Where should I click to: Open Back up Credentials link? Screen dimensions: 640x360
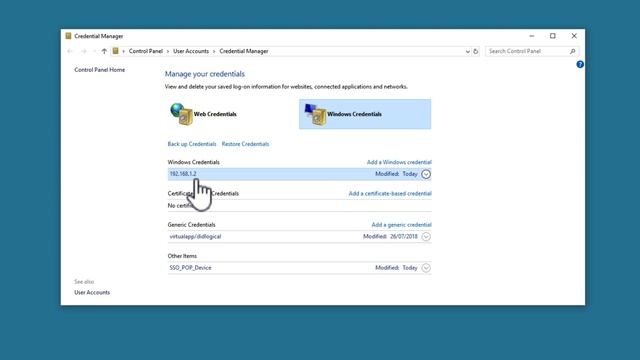(x=192, y=144)
